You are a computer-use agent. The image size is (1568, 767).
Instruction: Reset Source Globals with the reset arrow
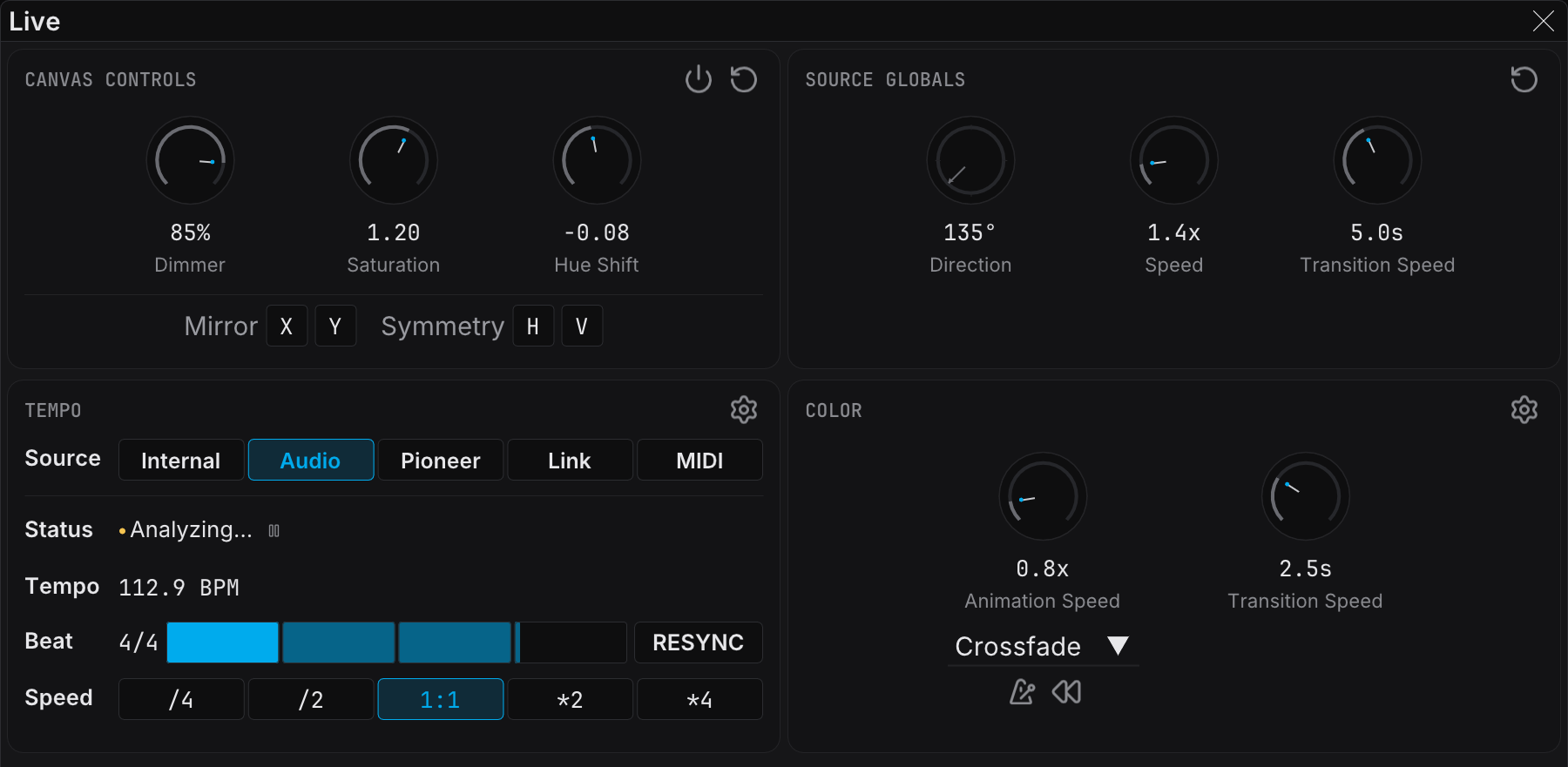1524,79
